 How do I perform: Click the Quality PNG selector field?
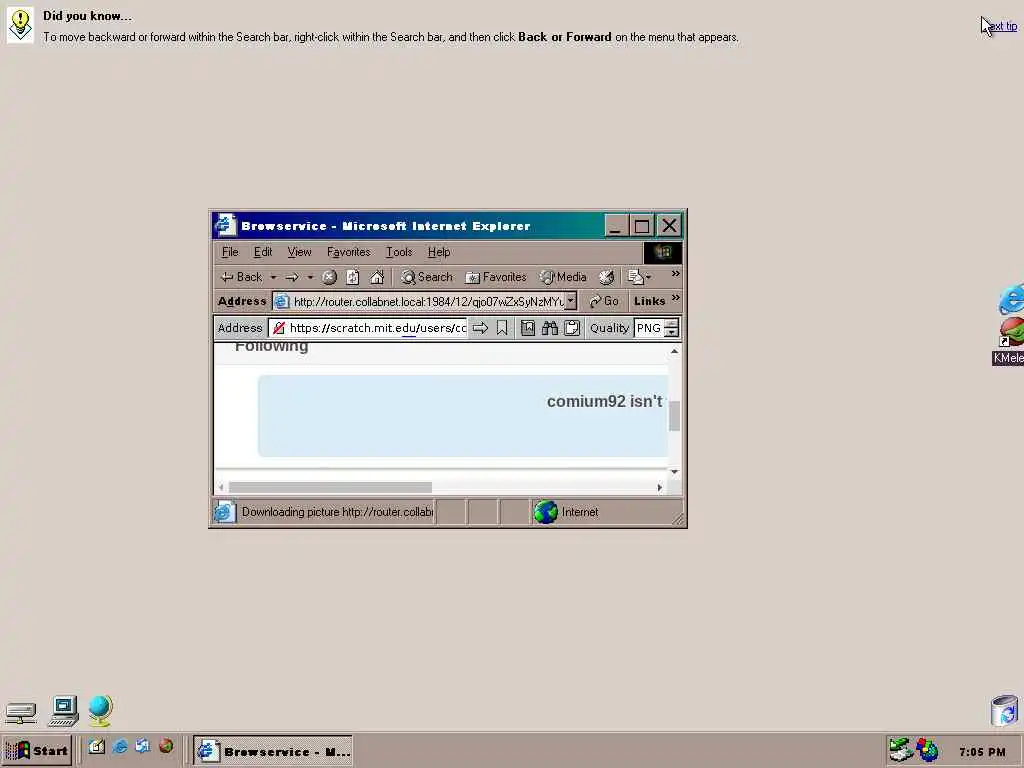click(x=649, y=328)
